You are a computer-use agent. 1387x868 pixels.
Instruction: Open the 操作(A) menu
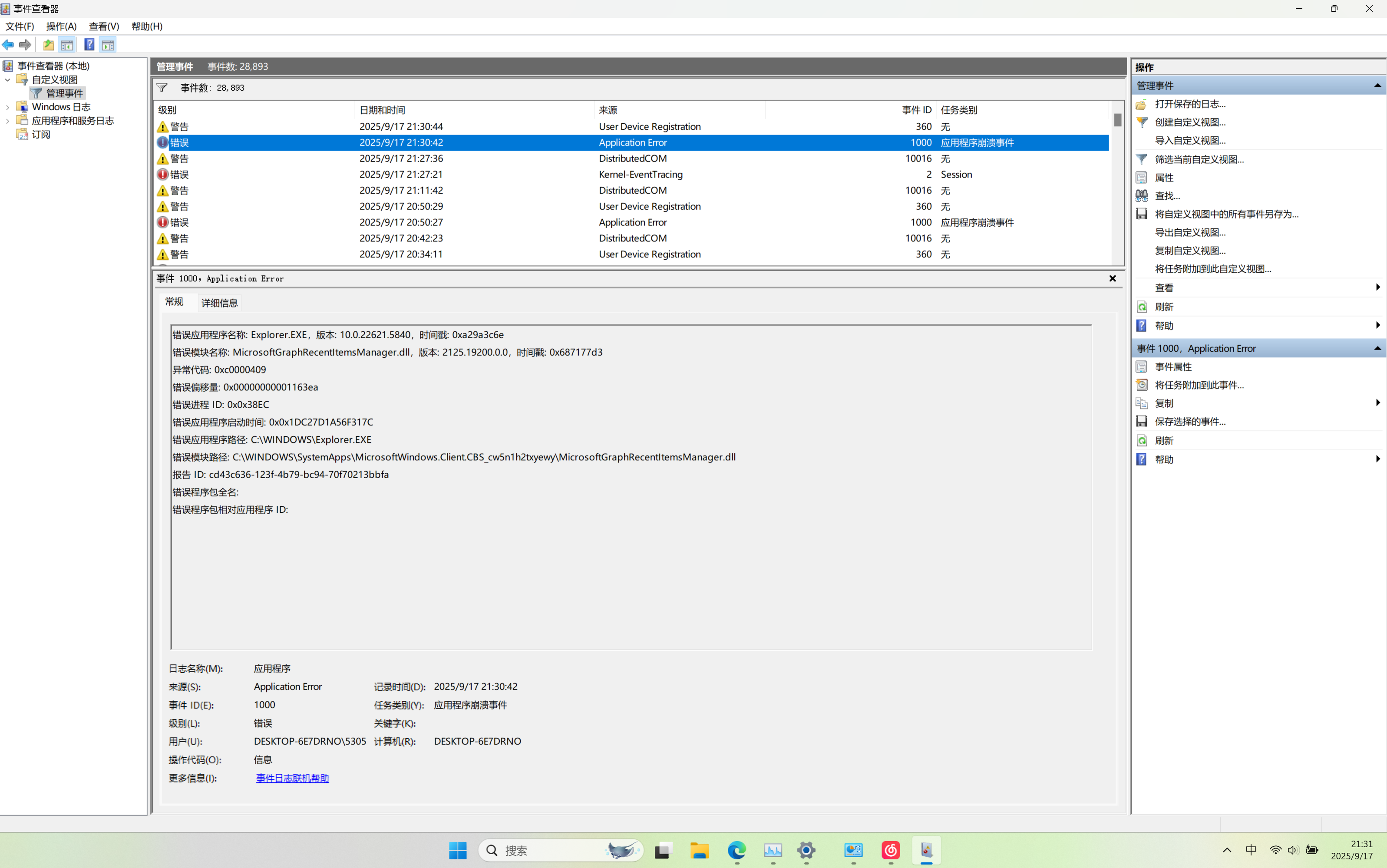point(61,26)
